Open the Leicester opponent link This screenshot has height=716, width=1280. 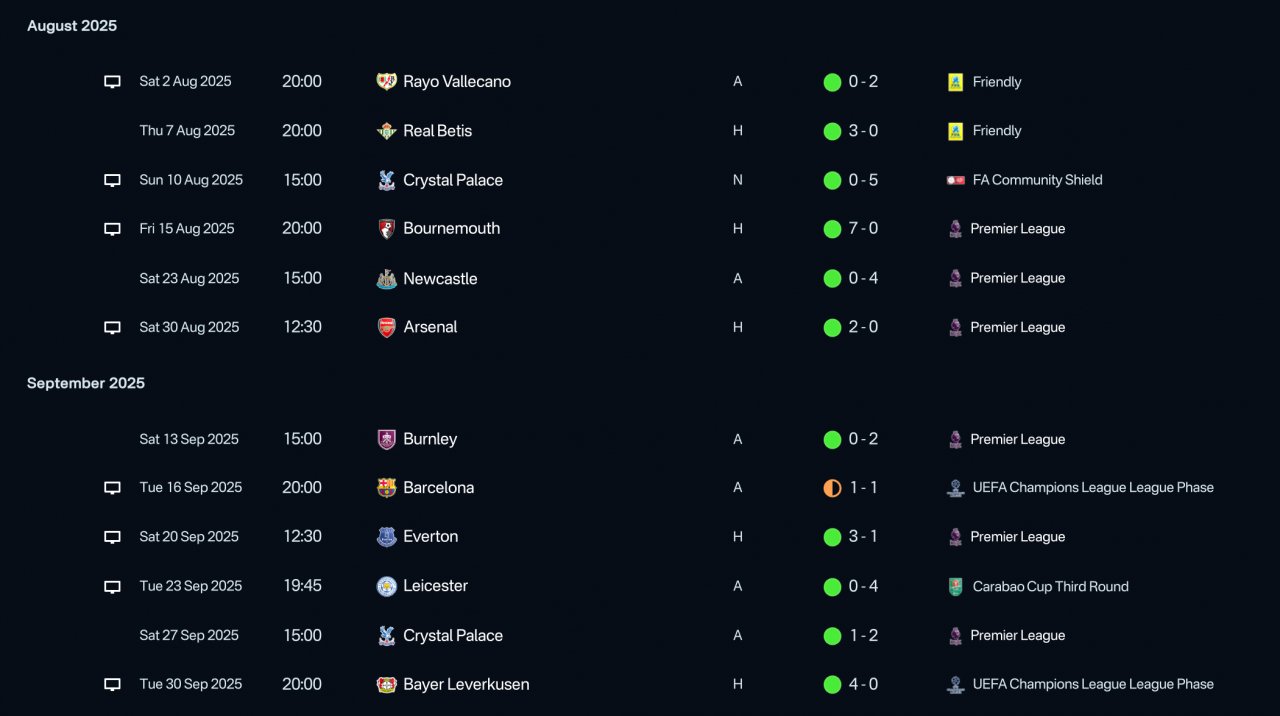(x=436, y=586)
